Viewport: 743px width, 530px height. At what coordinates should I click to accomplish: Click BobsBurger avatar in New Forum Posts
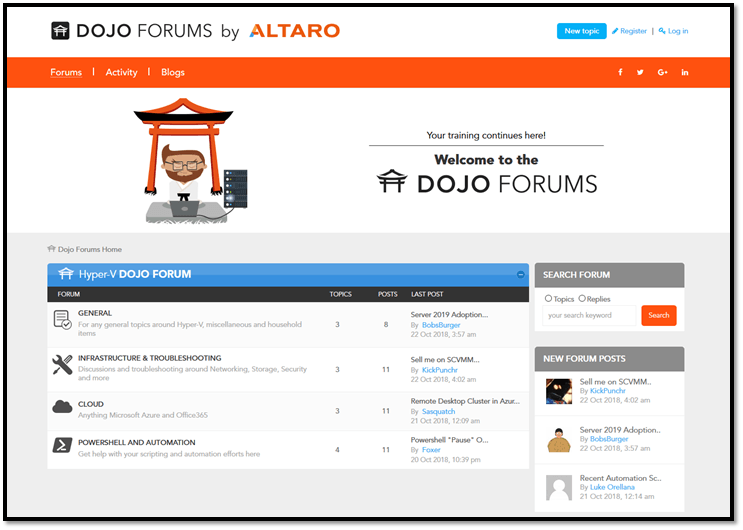pos(559,439)
